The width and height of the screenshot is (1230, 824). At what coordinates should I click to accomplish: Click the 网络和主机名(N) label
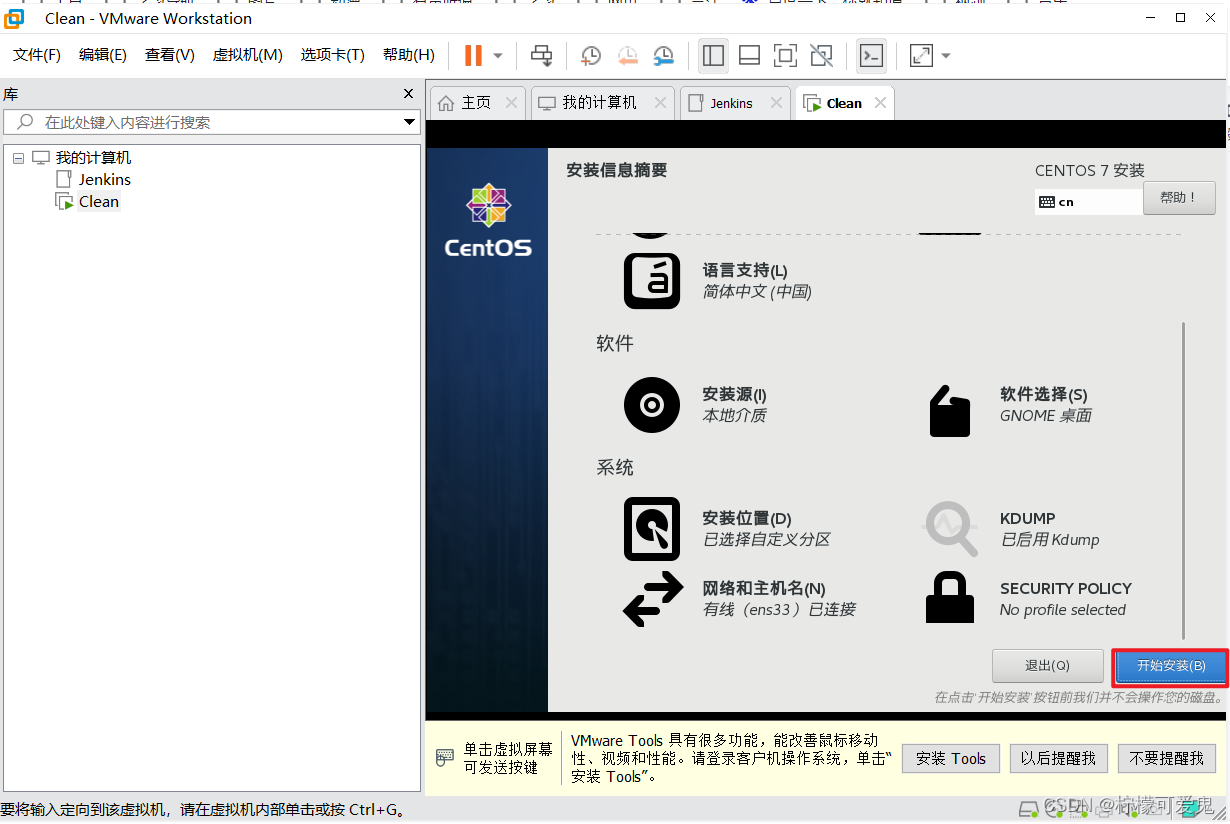pos(763,588)
